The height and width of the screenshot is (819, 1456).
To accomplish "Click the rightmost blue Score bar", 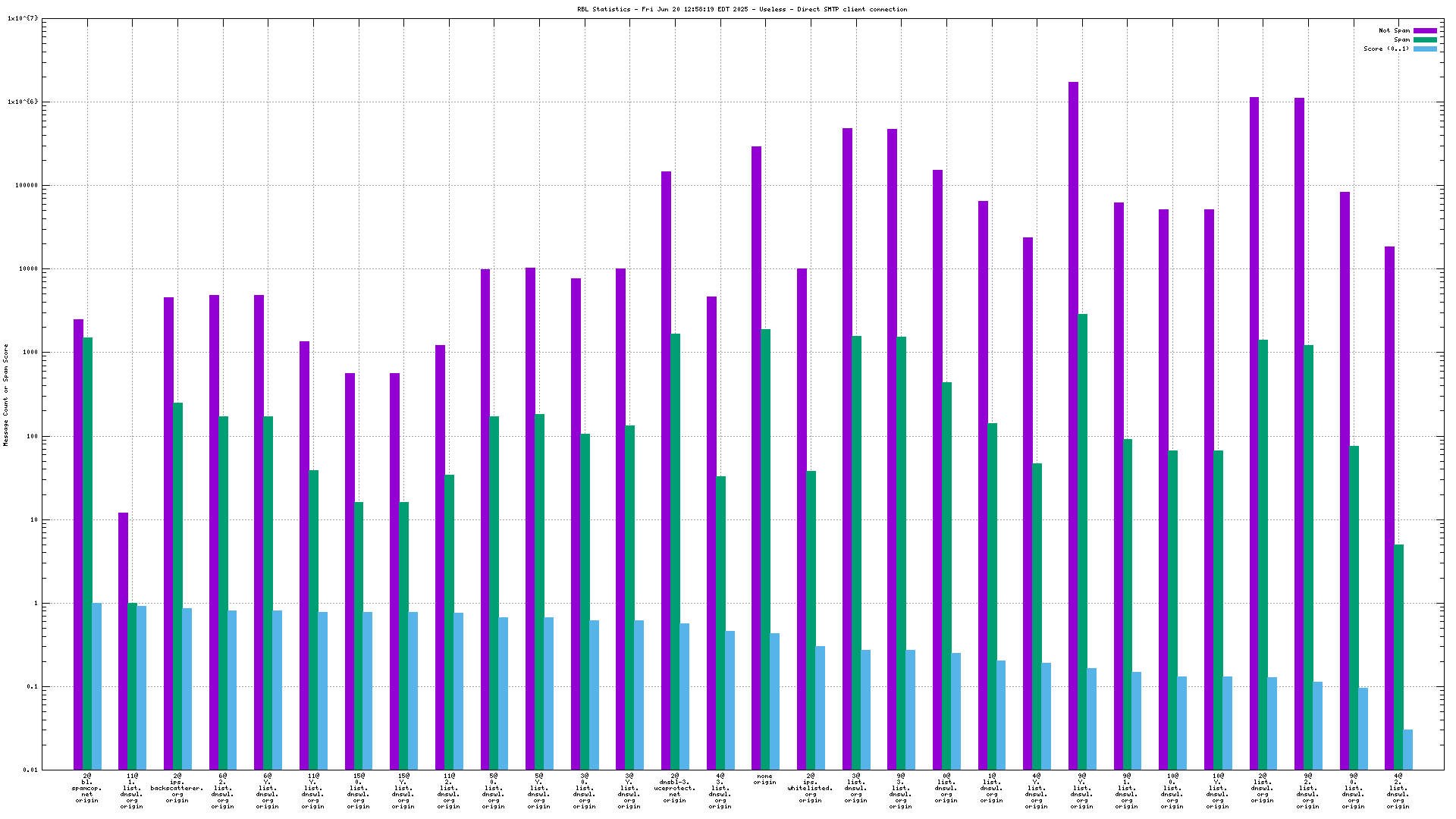I will pyautogui.click(x=1407, y=749).
